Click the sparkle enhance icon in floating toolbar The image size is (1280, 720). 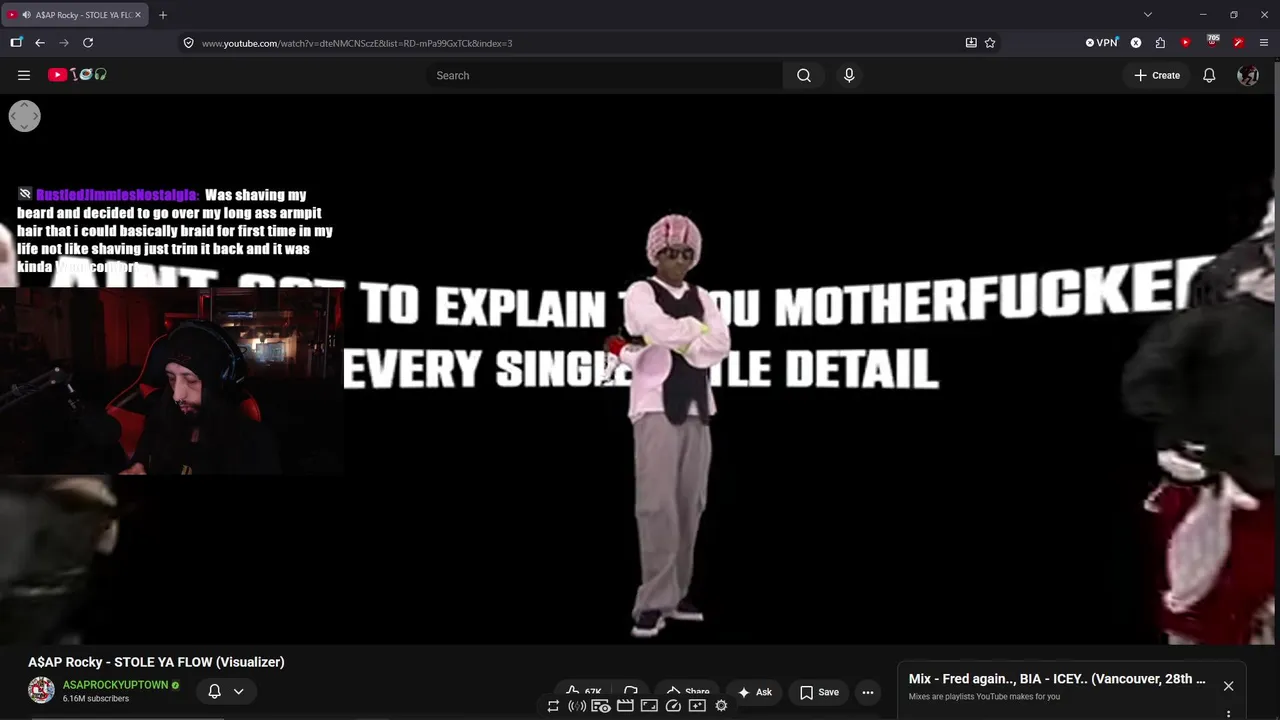[697, 706]
